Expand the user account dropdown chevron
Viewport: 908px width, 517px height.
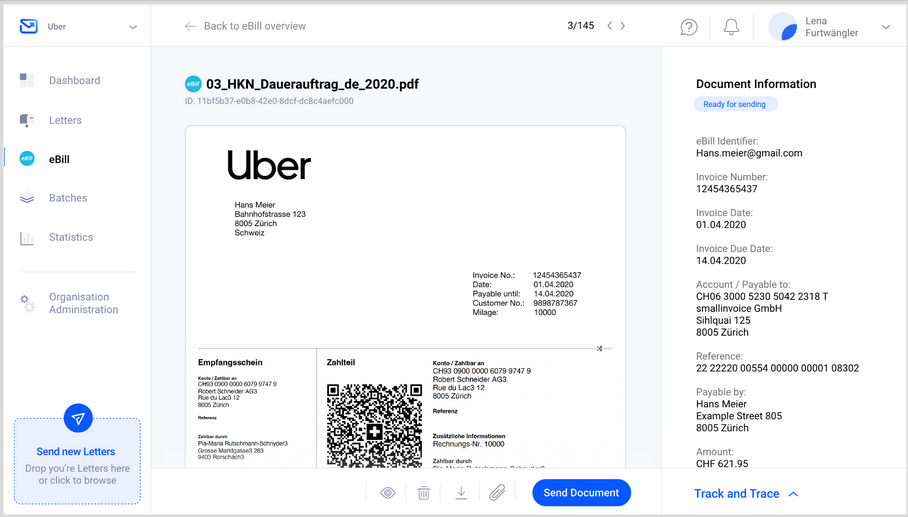click(886, 27)
